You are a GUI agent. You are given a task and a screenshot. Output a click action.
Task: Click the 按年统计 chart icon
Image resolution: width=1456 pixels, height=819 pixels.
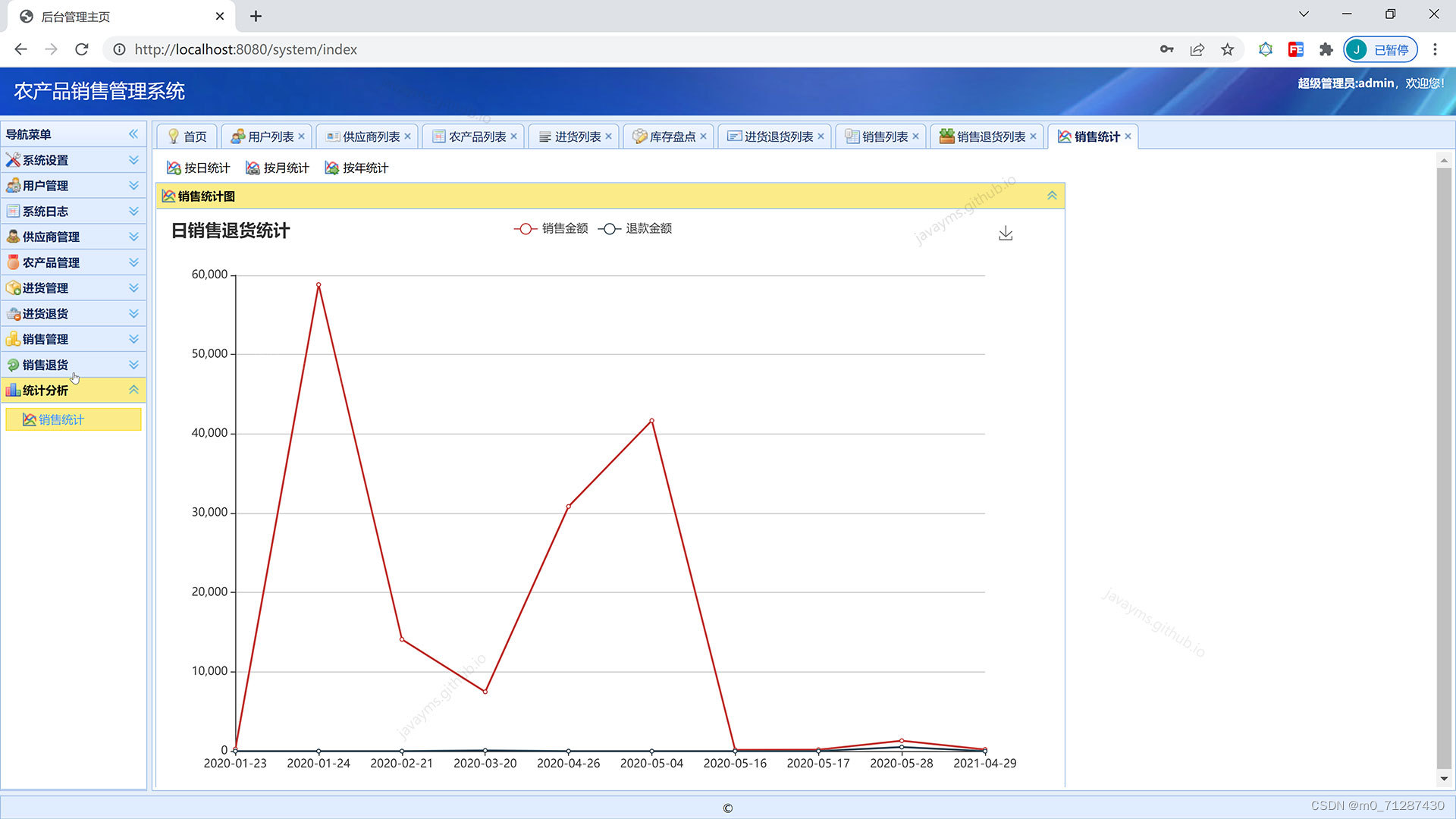[331, 168]
